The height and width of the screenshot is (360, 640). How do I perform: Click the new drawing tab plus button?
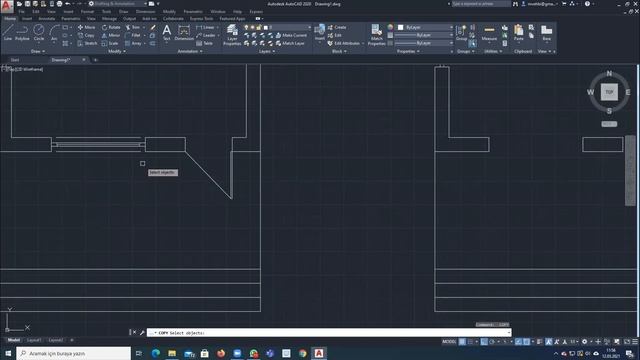(96, 60)
